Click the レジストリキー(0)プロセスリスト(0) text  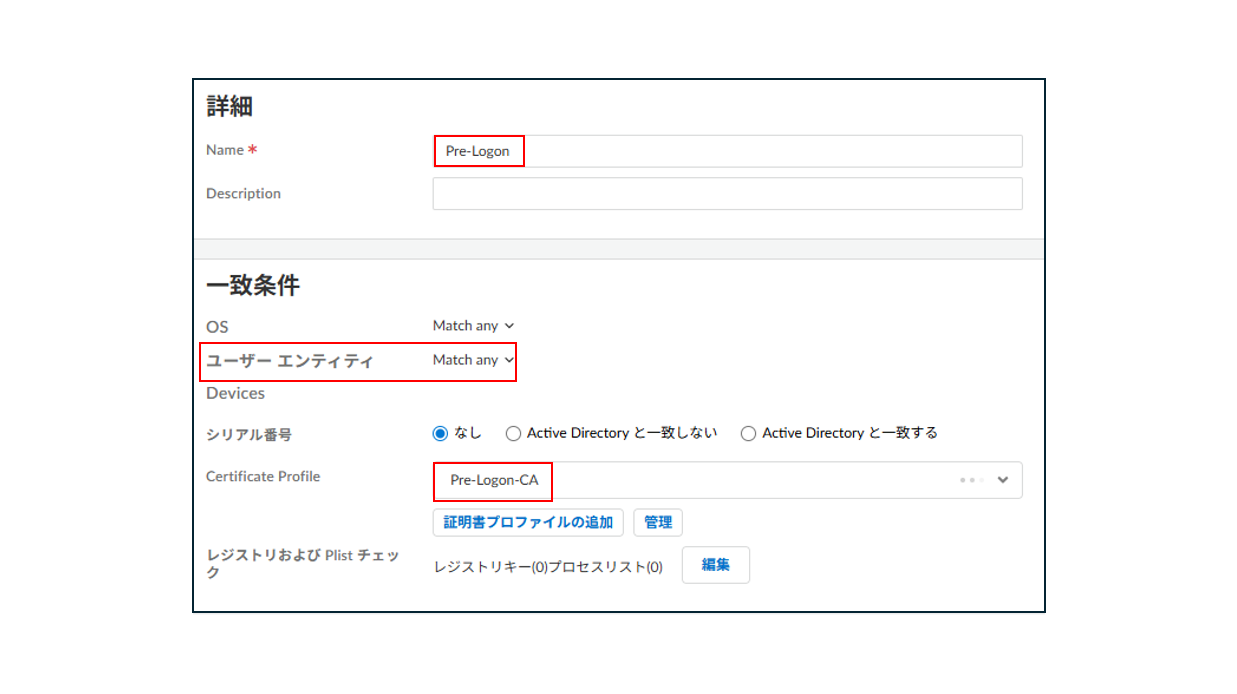(548, 567)
